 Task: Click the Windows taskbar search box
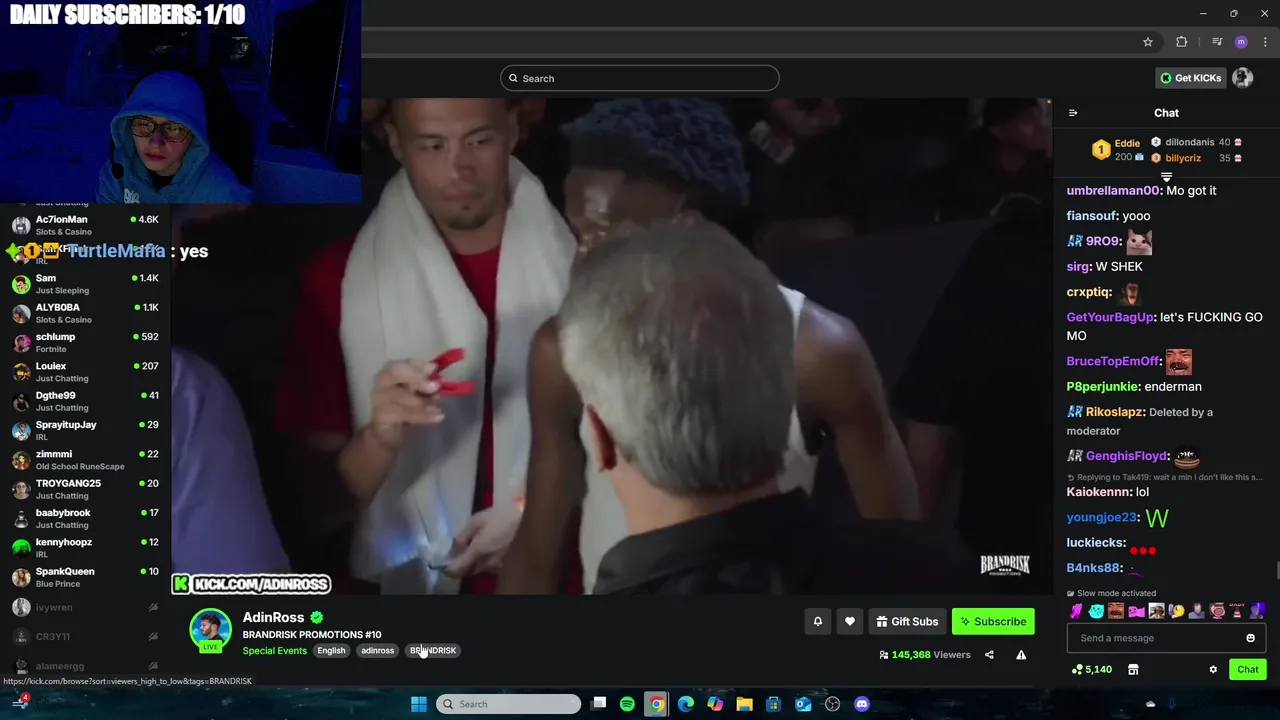(508, 704)
